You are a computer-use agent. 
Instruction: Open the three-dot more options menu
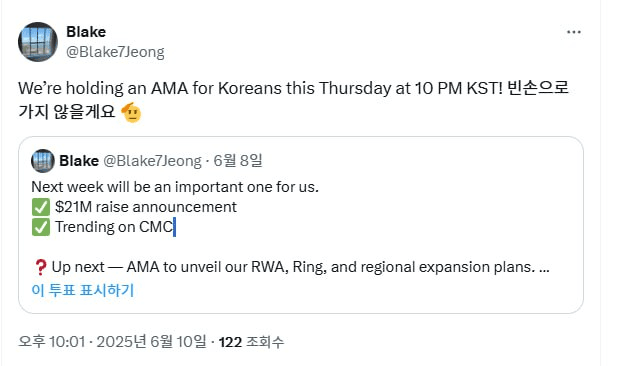(x=574, y=32)
